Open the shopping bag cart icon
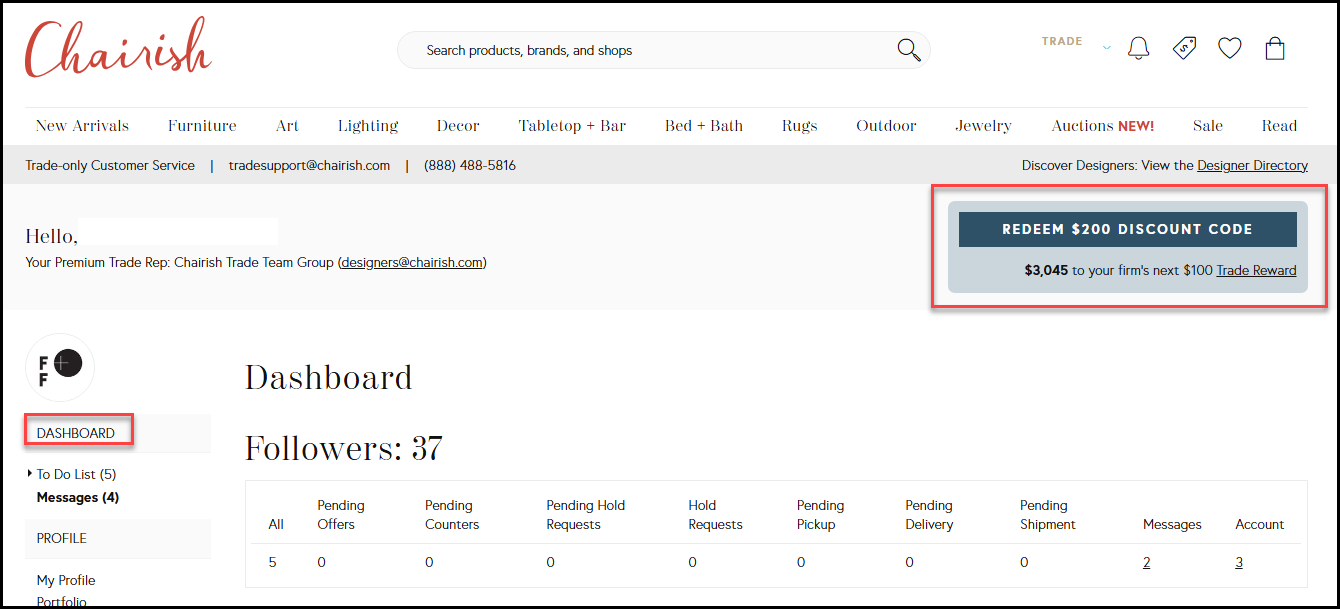 [1275, 48]
